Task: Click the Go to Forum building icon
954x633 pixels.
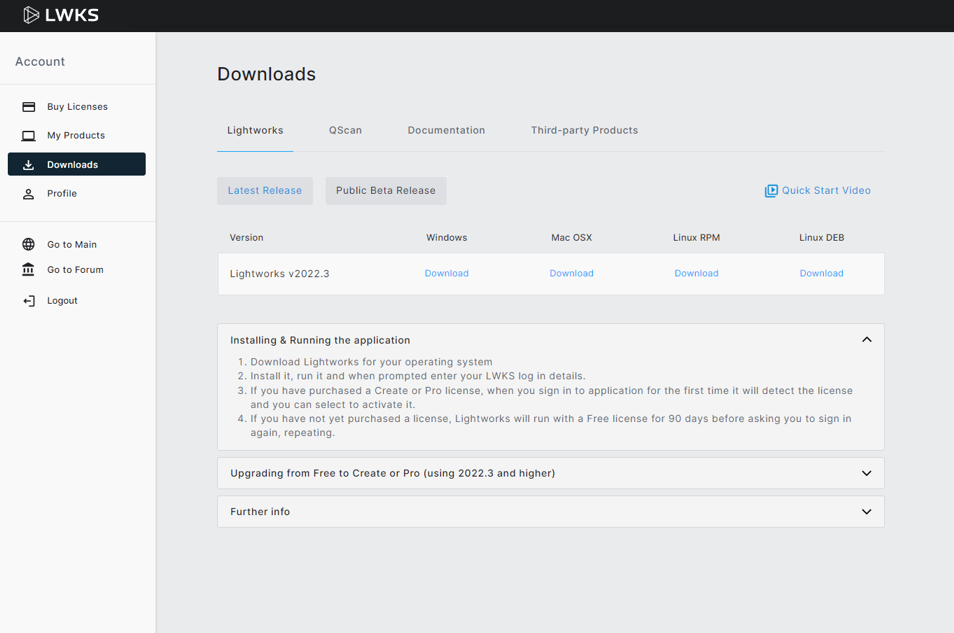Action: (29, 270)
